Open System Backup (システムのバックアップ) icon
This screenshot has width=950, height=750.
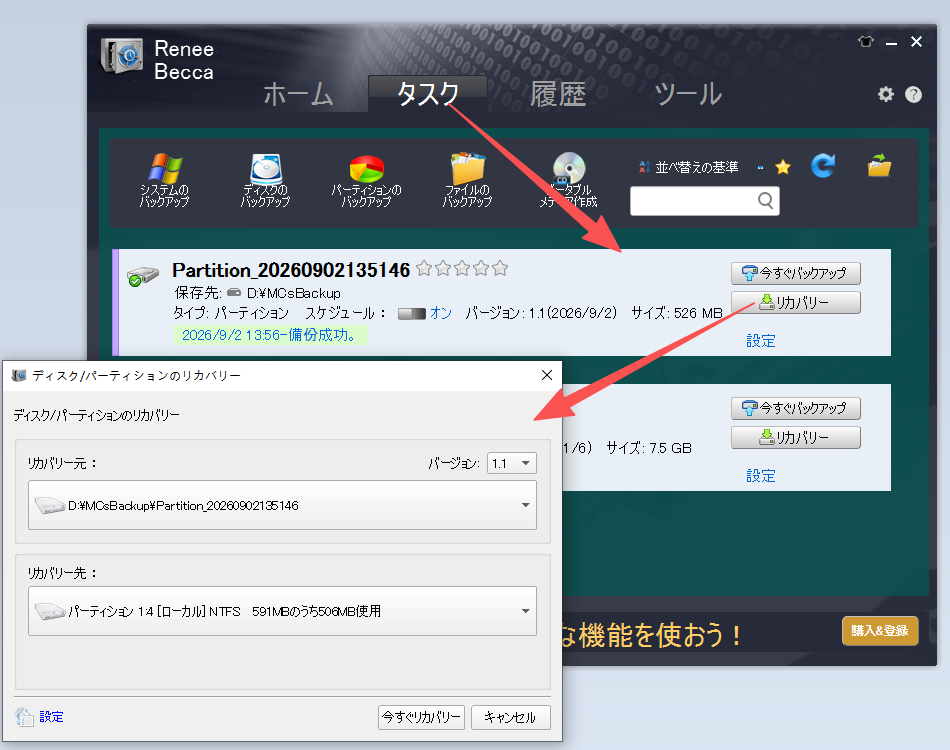[x=164, y=179]
